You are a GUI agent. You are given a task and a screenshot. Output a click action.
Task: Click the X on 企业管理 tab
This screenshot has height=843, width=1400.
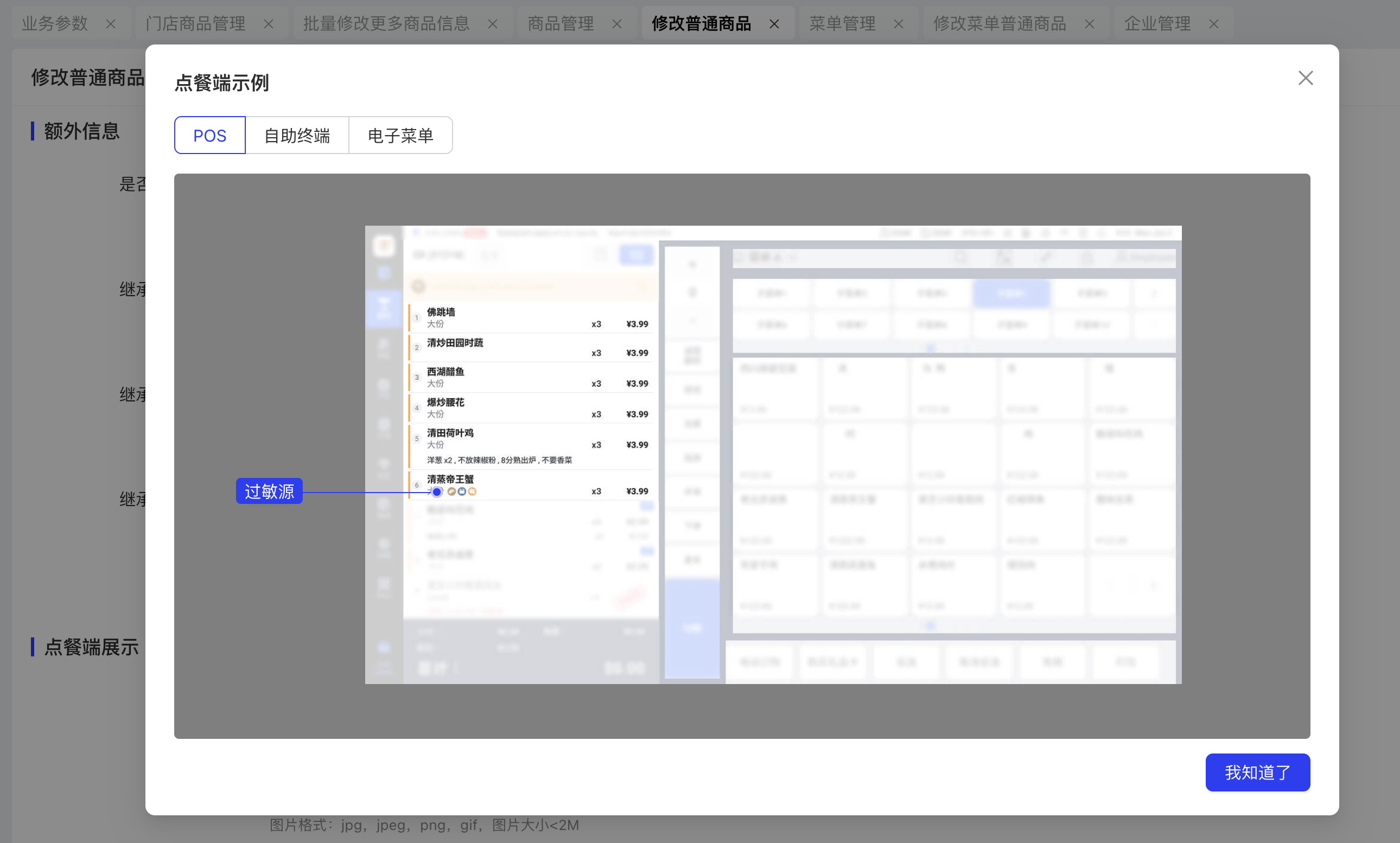(x=1214, y=24)
